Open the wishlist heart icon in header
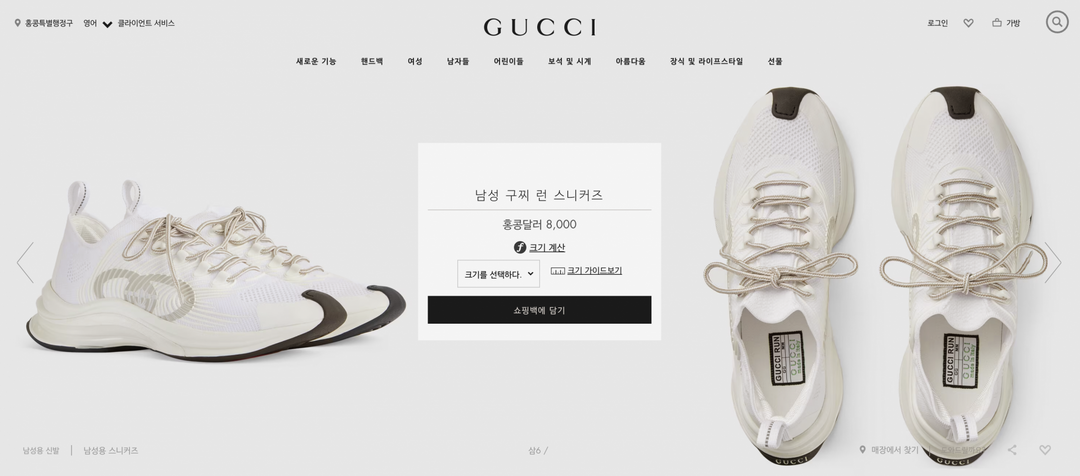This screenshot has height=476, width=1080. tap(968, 23)
